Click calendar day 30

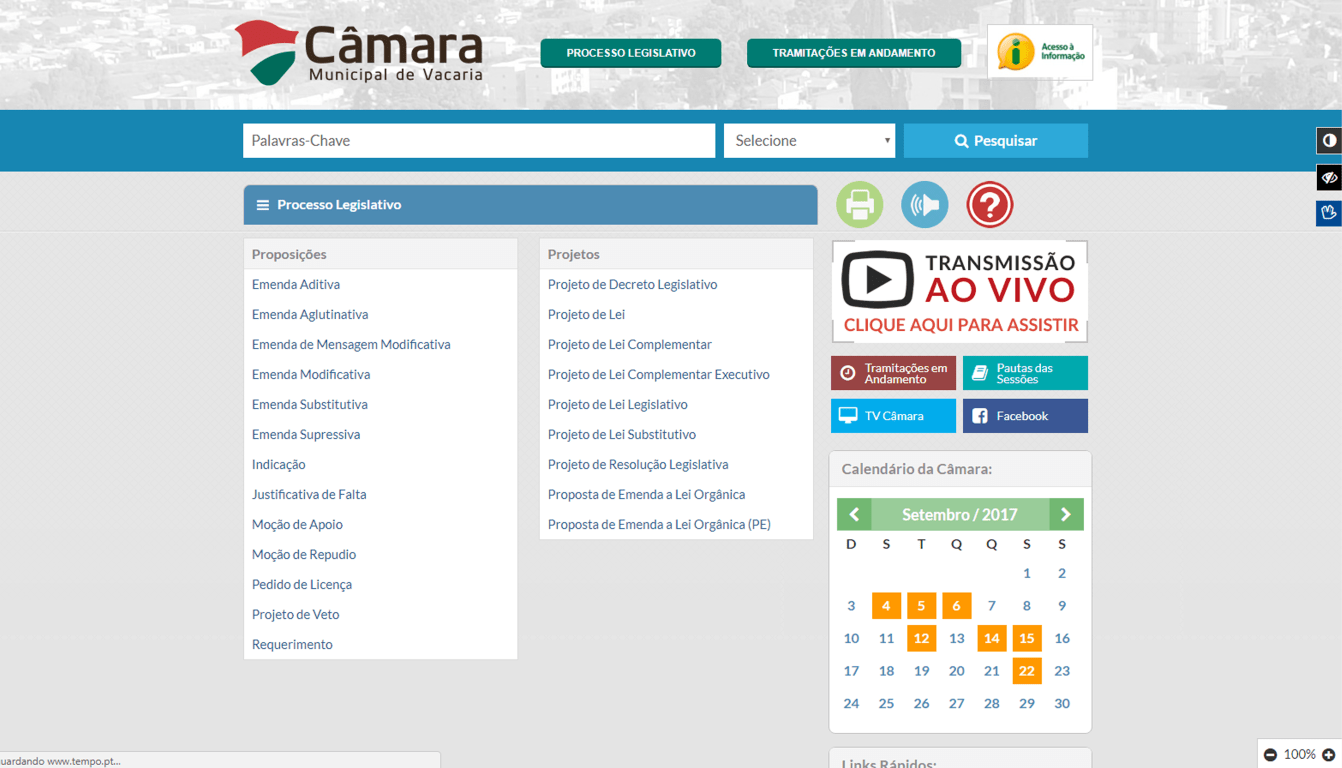click(1062, 703)
